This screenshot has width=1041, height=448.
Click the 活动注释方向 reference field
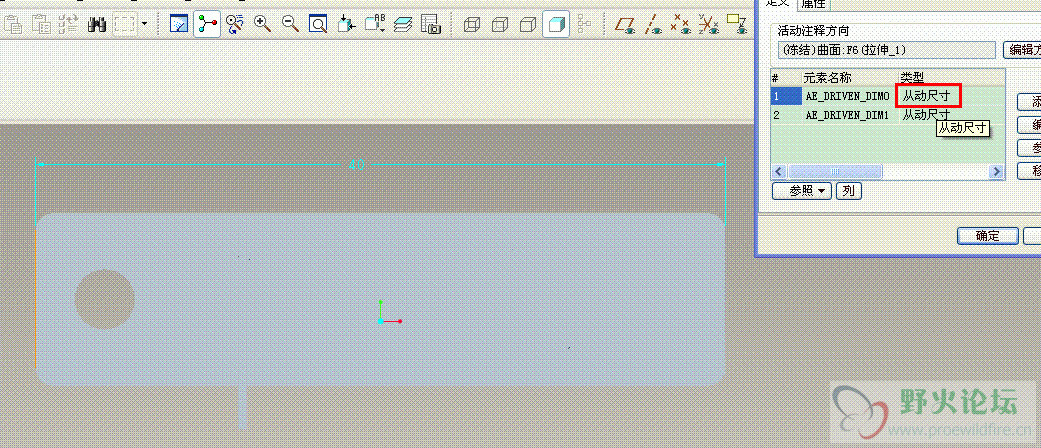887,50
